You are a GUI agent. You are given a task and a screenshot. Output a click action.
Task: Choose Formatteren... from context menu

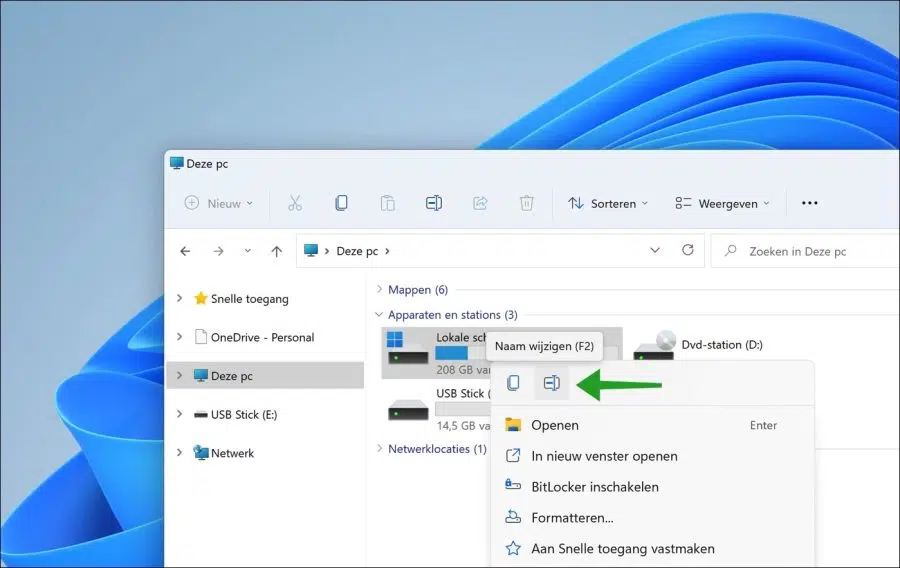[x=653, y=518]
